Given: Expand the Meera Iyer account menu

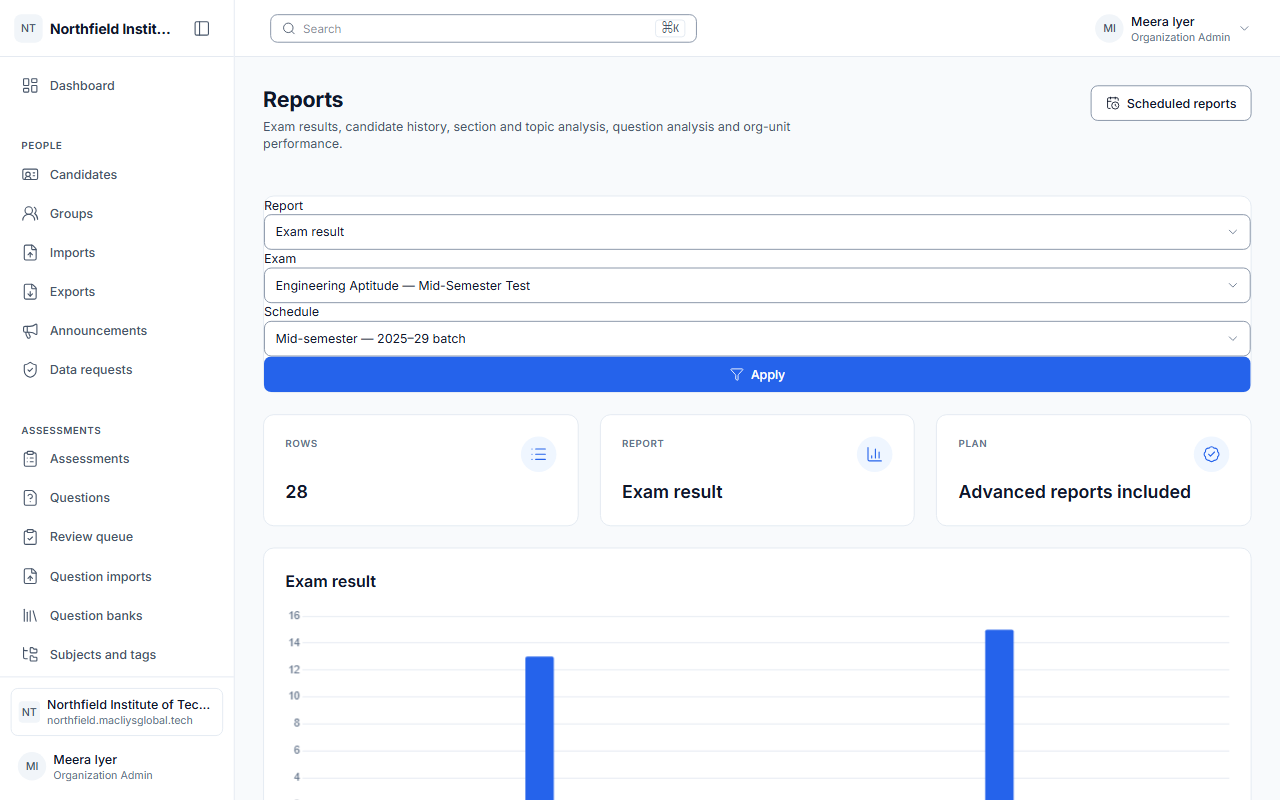Looking at the screenshot, I should click(1173, 29).
